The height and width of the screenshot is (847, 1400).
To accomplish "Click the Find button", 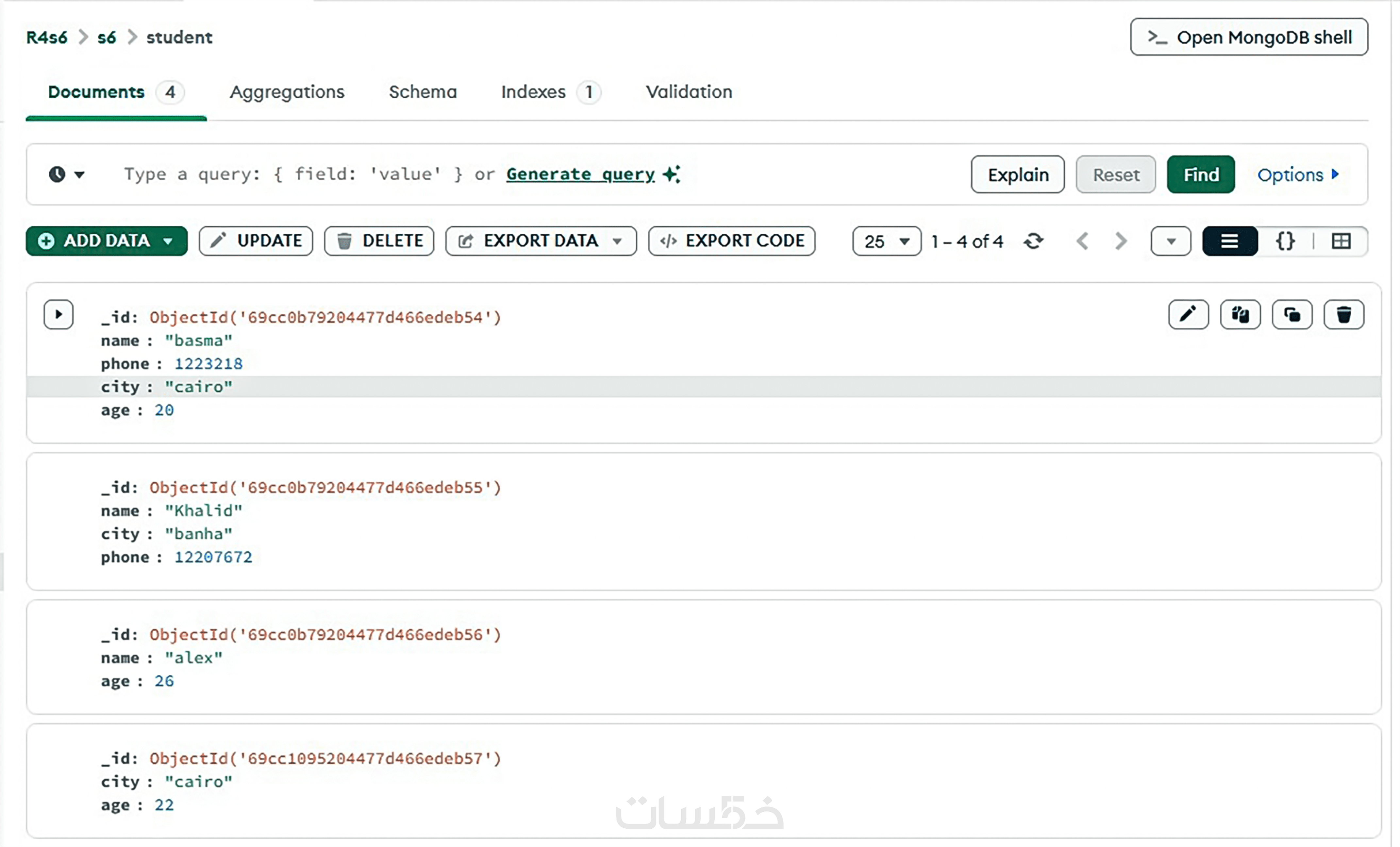I will point(1200,174).
